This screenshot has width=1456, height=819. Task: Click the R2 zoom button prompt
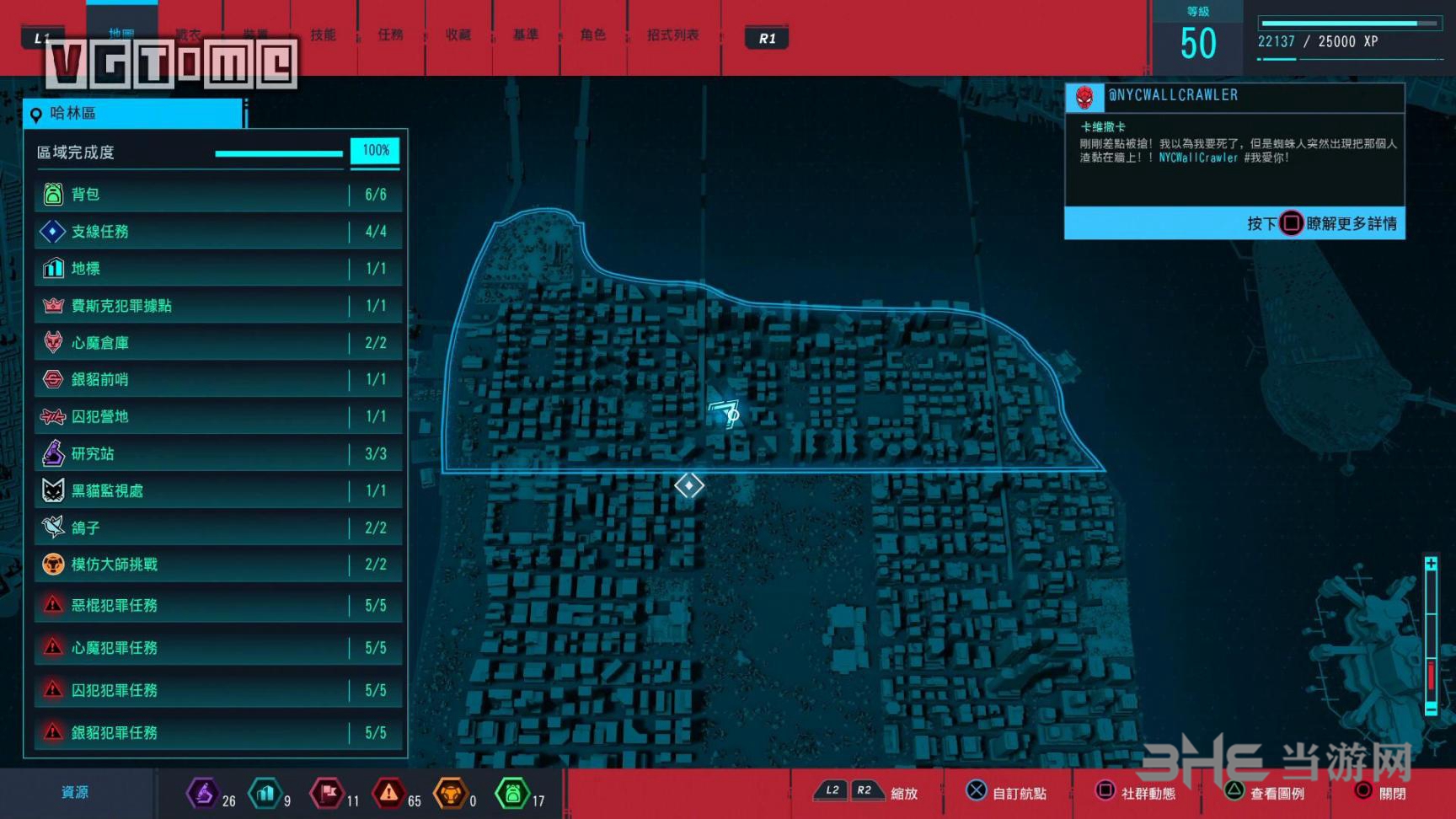coord(864,790)
